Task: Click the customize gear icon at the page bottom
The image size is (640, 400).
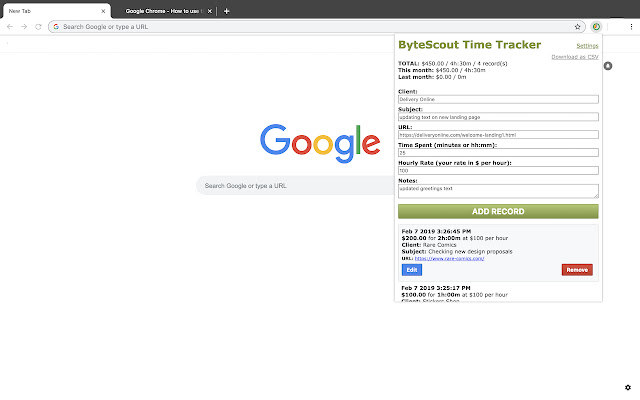Action: [628, 387]
